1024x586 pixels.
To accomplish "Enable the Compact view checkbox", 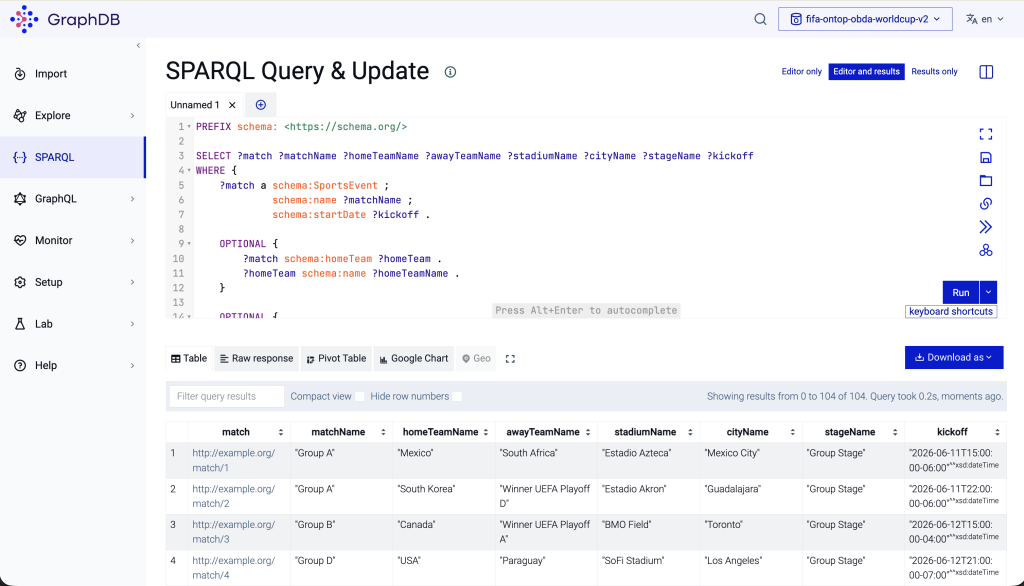I will click(359, 397).
